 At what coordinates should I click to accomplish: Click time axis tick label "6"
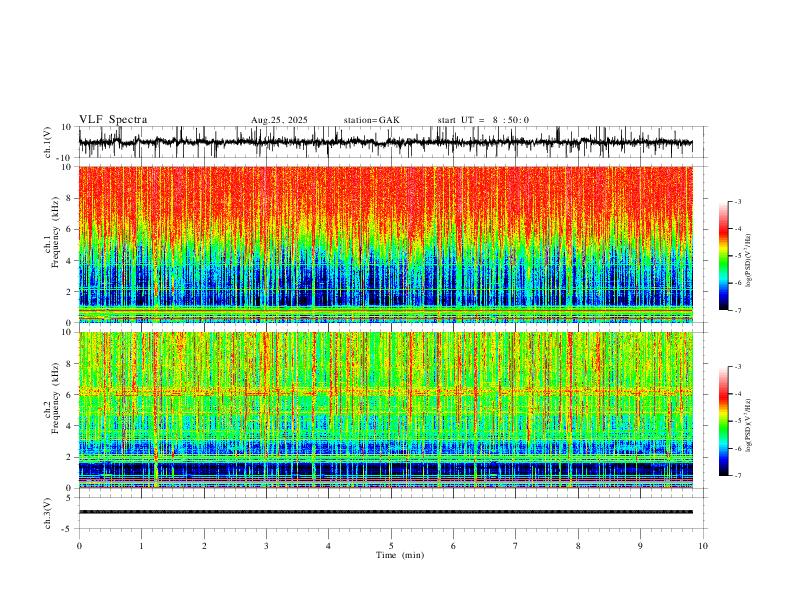click(453, 546)
